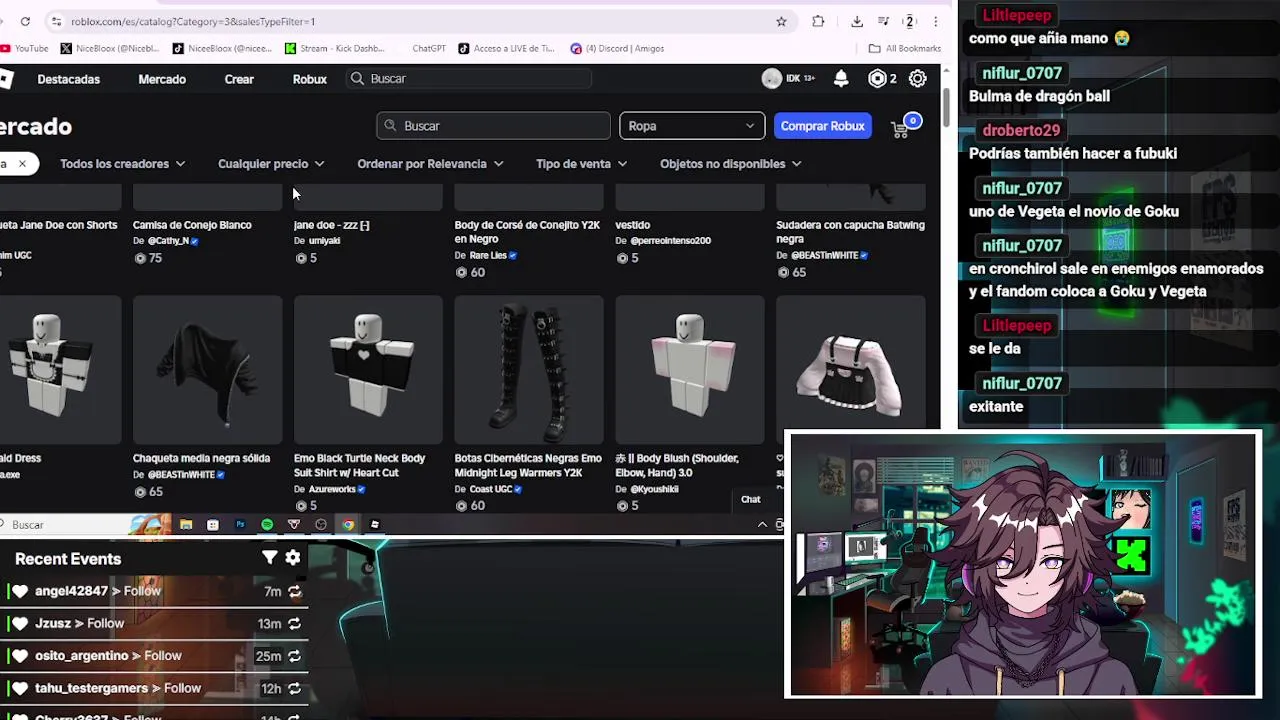Click the IDK profile avatar

tap(772, 79)
